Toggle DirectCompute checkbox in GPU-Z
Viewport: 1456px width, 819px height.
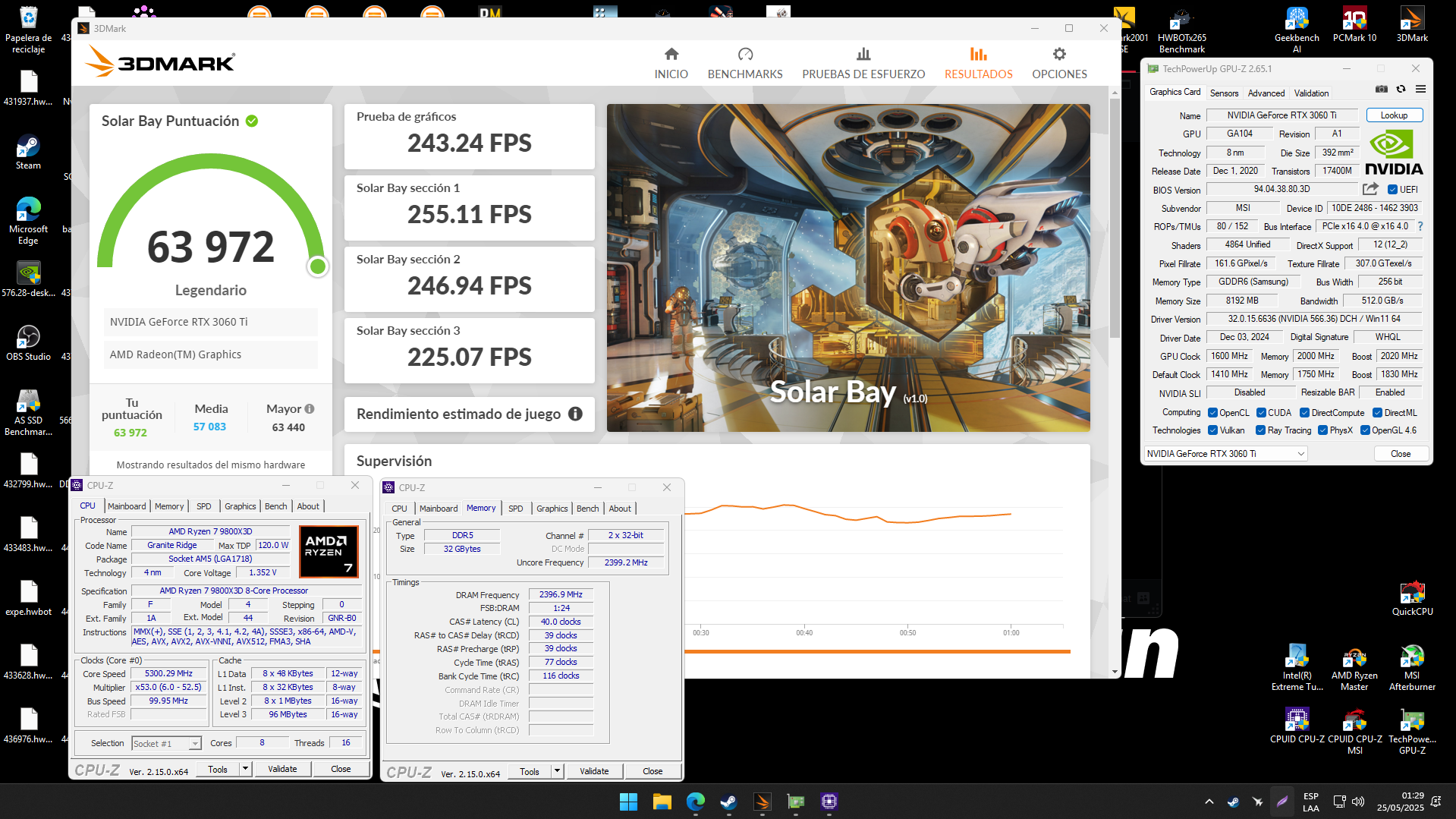pyautogui.click(x=1304, y=413)
